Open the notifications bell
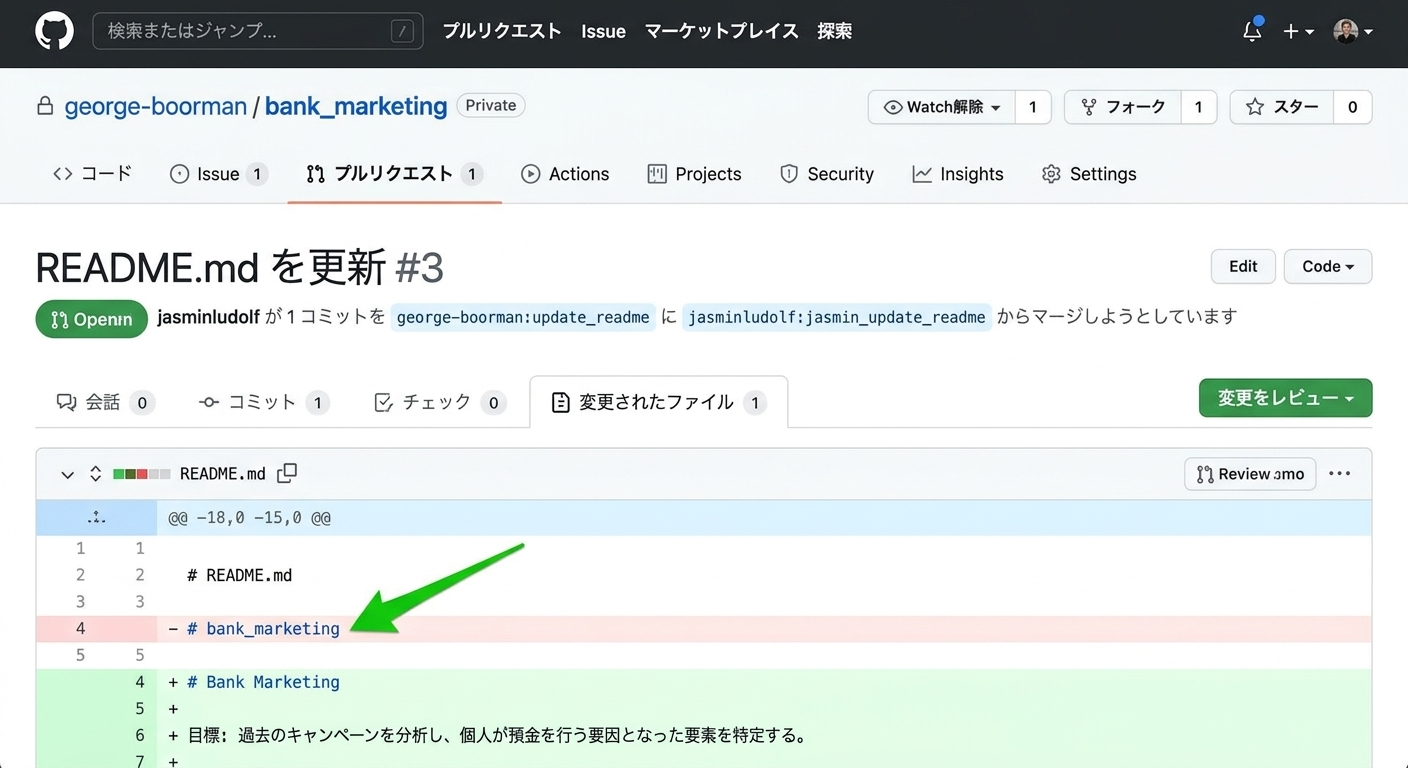 1252,31
